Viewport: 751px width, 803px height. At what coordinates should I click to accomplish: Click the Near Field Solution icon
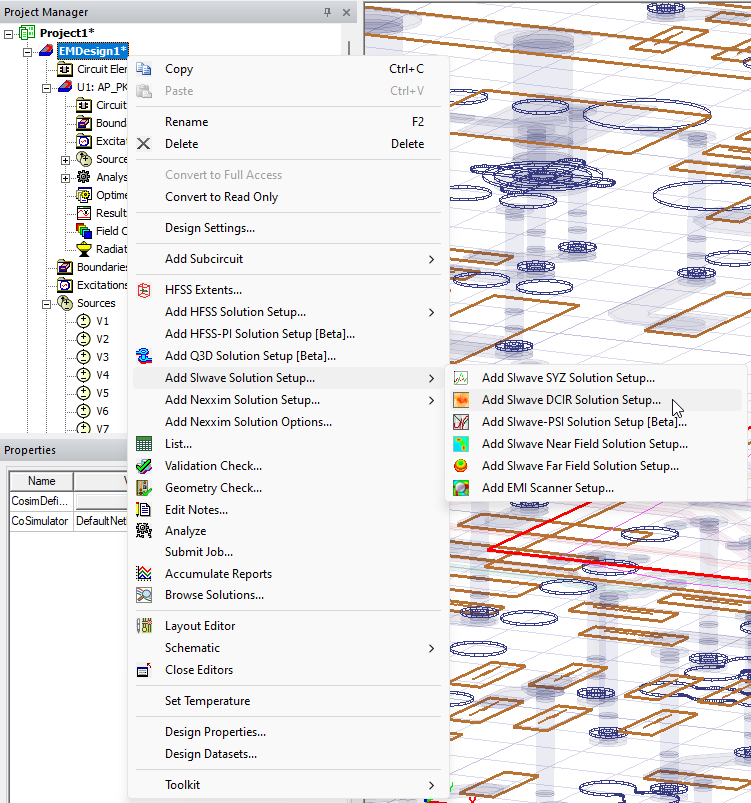[x=461, y=445]
